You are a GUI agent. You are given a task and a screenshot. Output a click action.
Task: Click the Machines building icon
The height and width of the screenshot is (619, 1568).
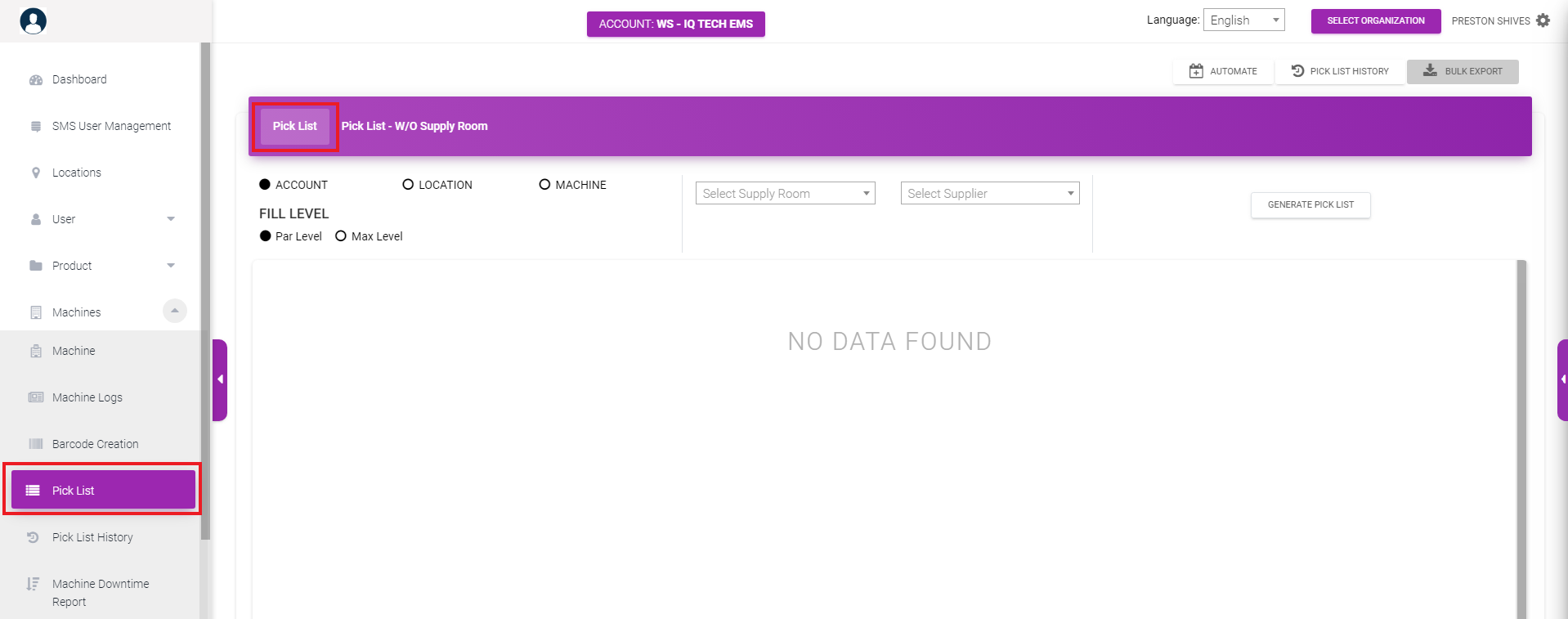click(36, 312)
